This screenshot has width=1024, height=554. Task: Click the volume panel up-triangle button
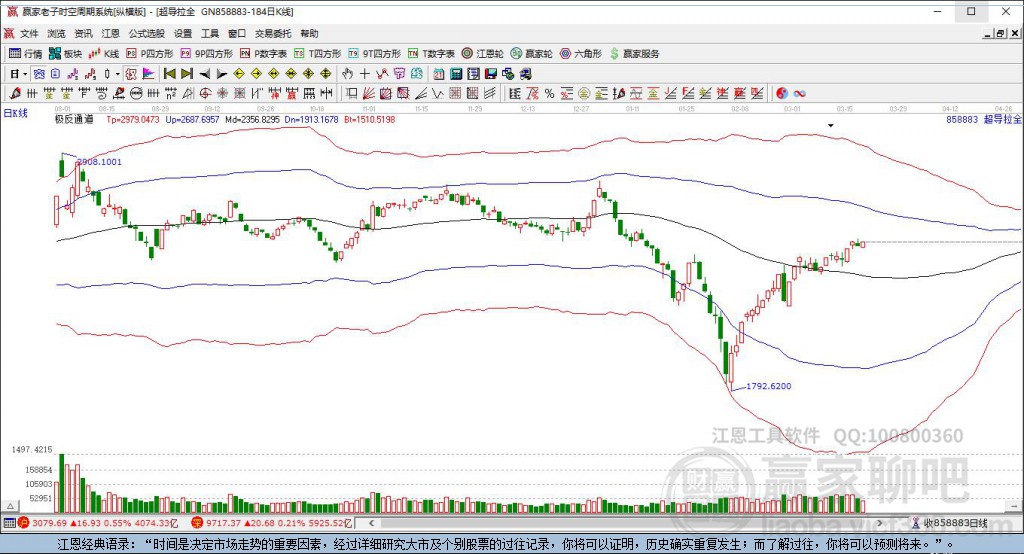(10, 506)
